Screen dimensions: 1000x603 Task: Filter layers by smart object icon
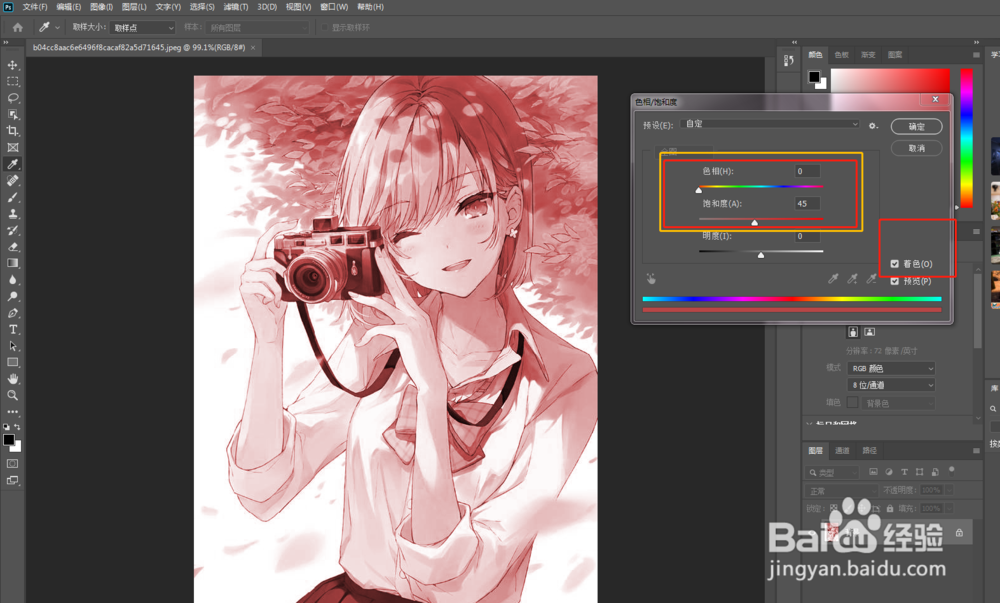(935, 472)
